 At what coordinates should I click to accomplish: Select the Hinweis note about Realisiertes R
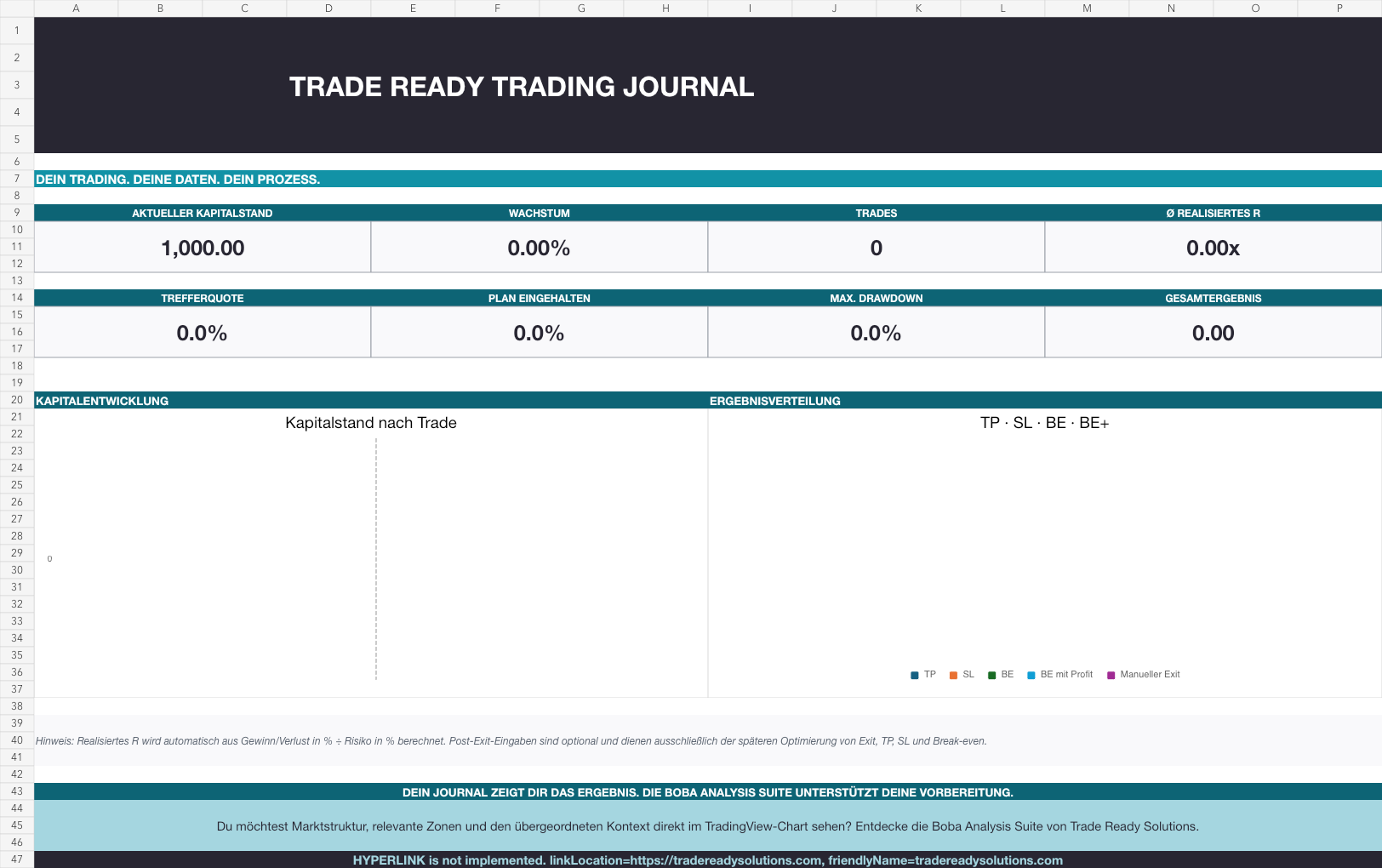(x=511, y=740)
